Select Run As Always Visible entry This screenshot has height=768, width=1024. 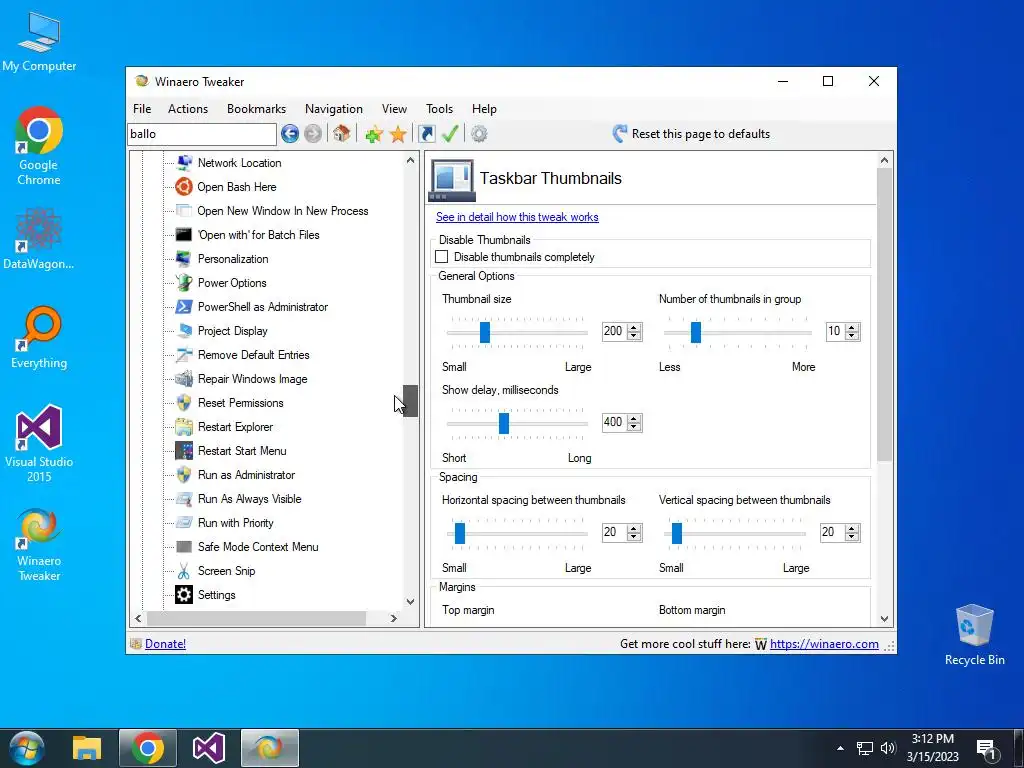tap(249, 499)
